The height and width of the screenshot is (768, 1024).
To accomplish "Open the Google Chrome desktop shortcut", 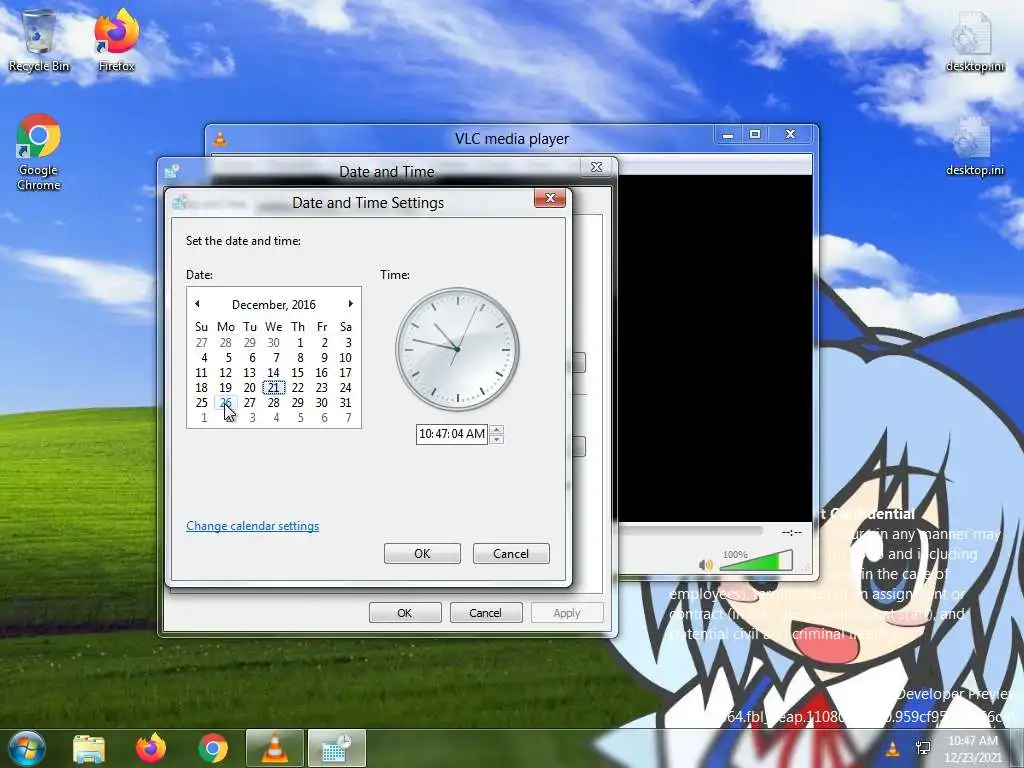I will point(39,152).
